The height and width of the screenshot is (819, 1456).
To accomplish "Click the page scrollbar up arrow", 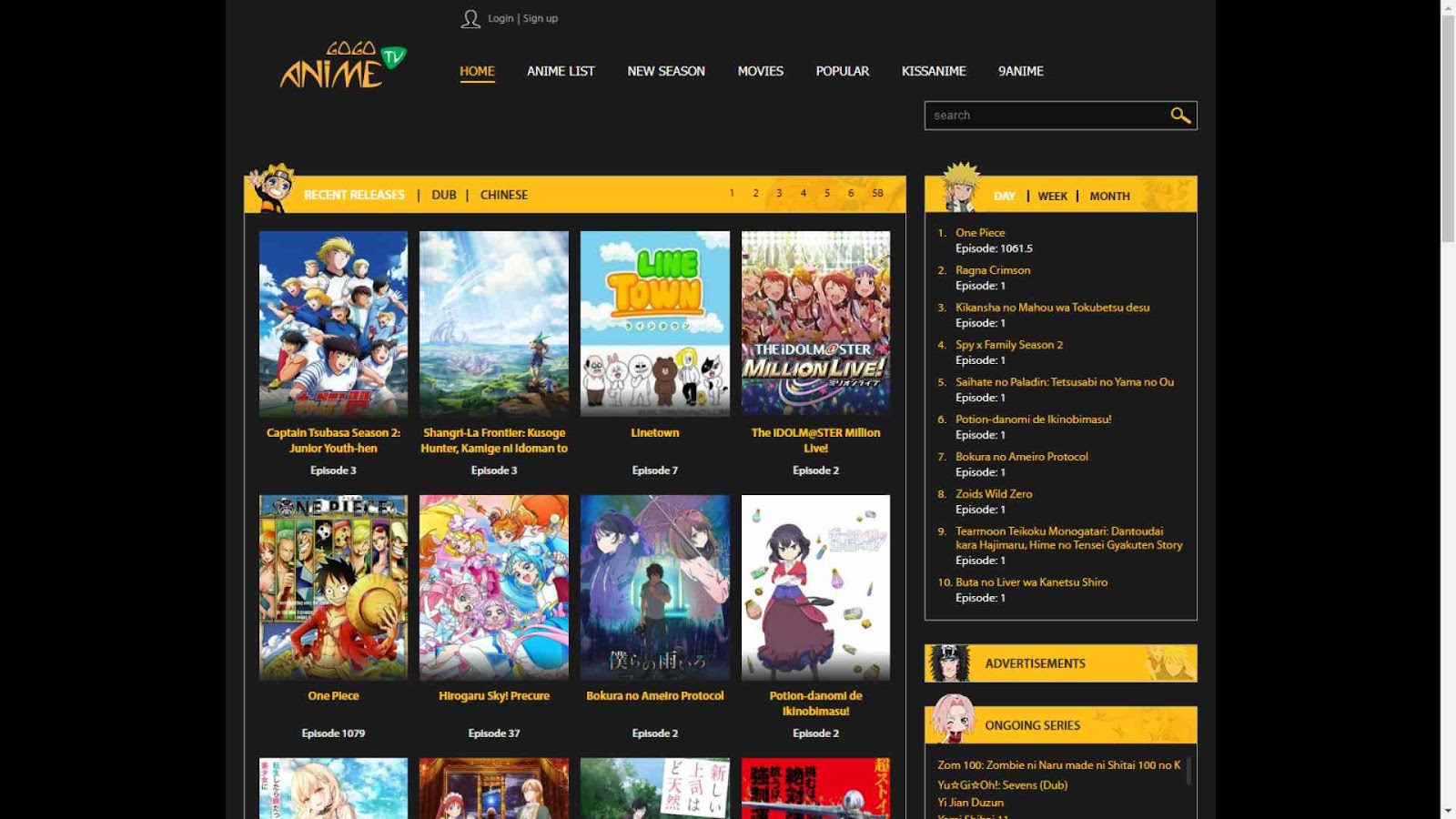I will (x=1448, y=7).
